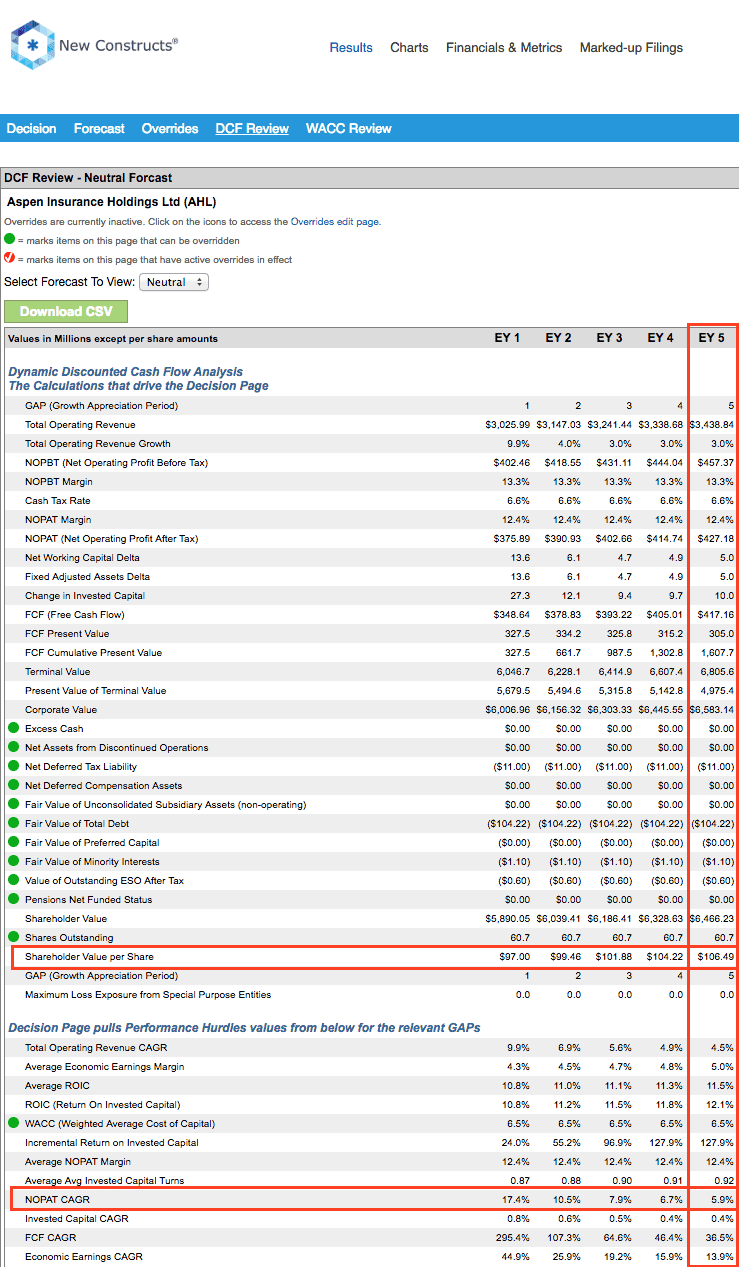739x1267 pixels.
Task: Click override dot for Net Deferred Tax Liability
Action: tap(13, 766)
